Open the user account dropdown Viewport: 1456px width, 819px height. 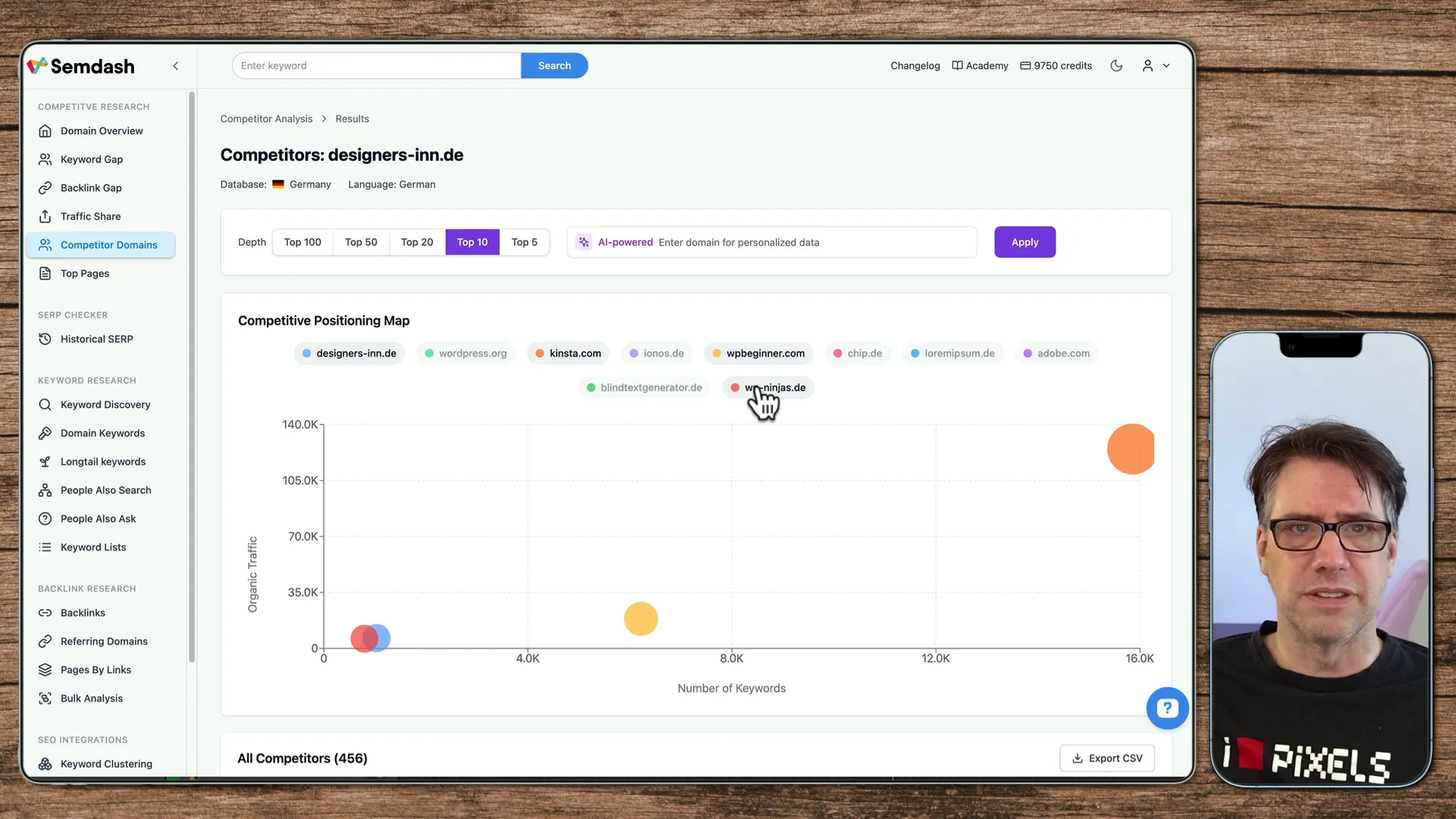coord(1156,66)
